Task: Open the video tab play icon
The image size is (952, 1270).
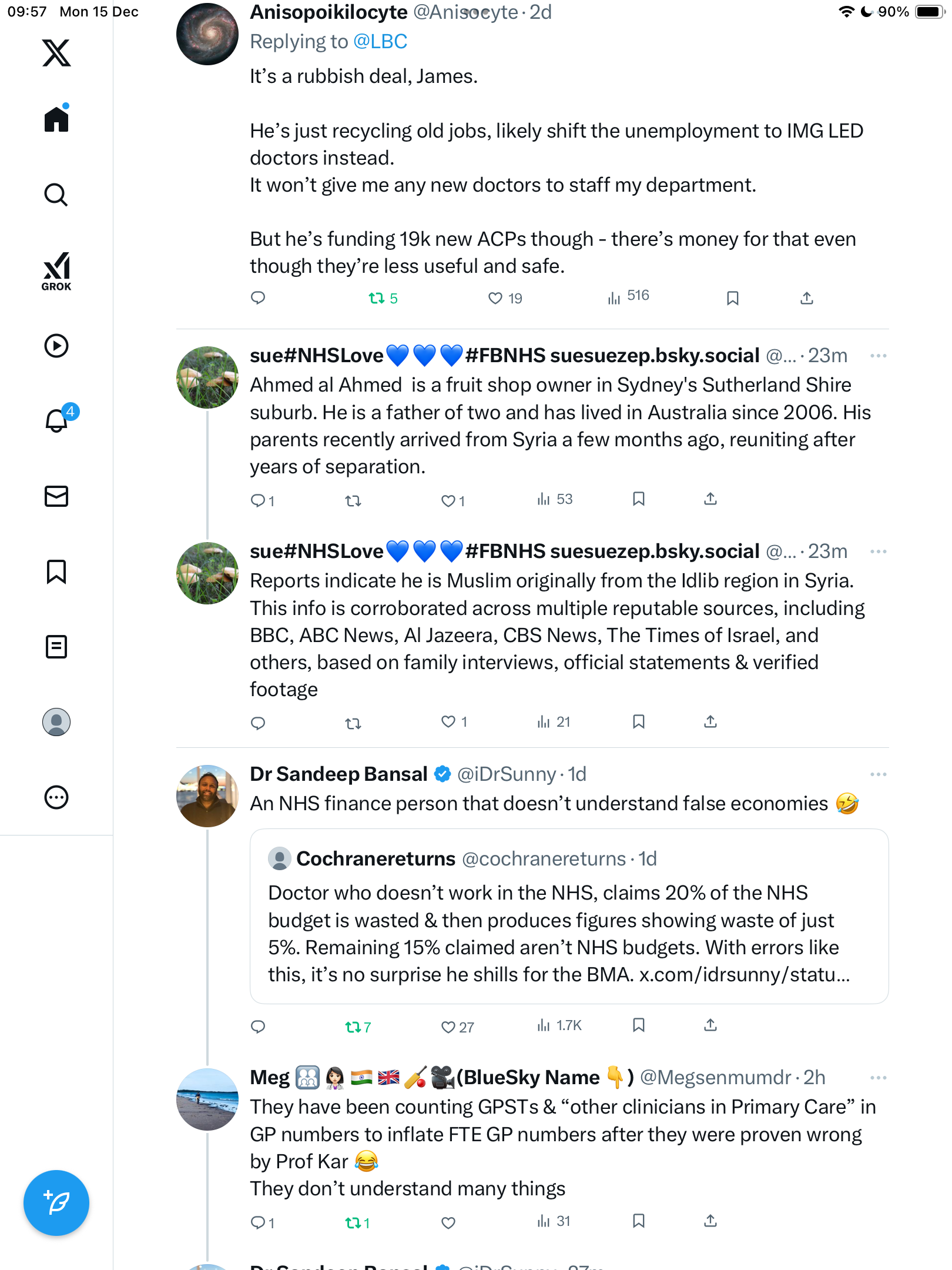Action: click(x=56, y=346)
